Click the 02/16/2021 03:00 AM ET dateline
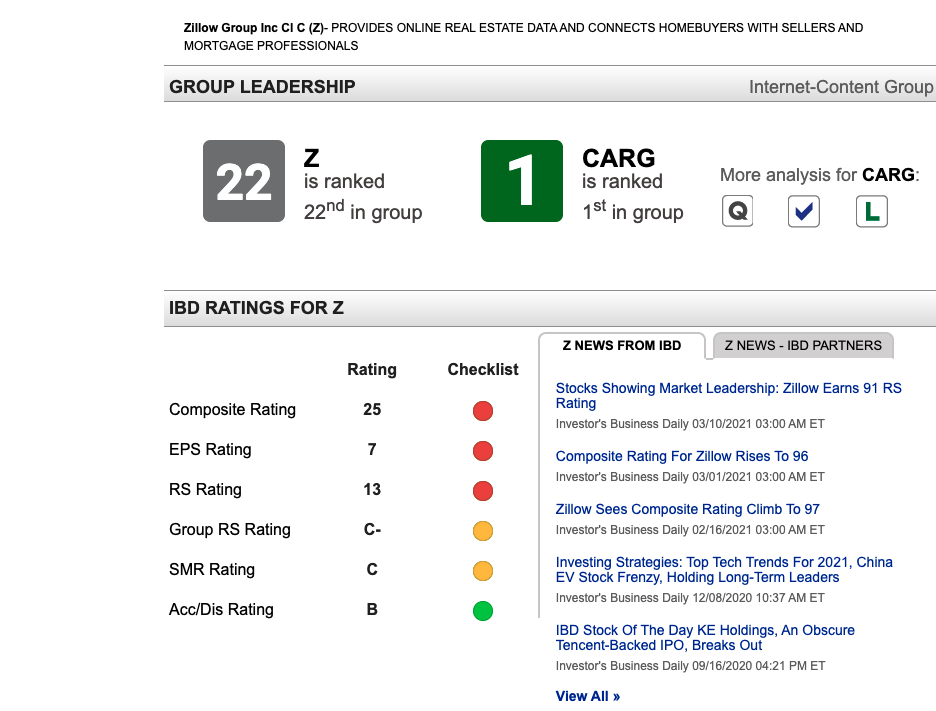The height and width of the screenshot is (711, 936). tap(758, 530)
